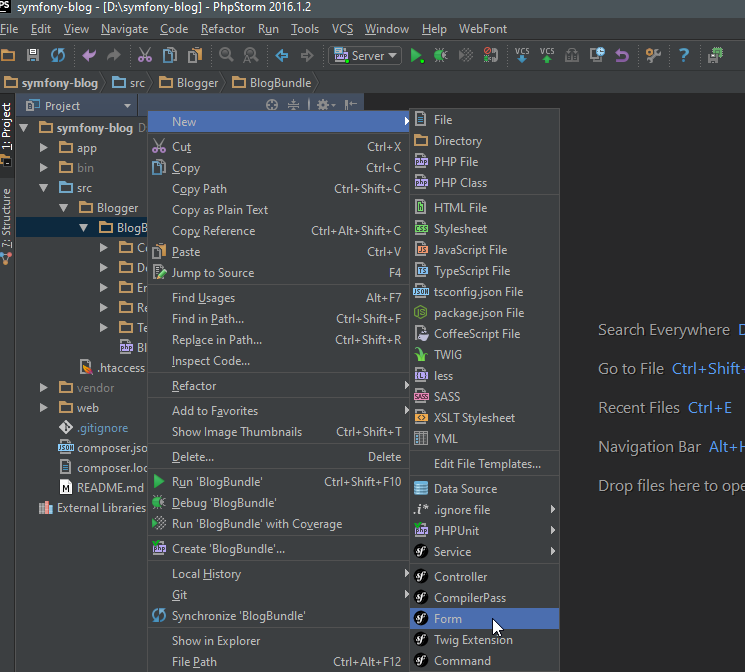Expand the app folder in the tree

43,147
